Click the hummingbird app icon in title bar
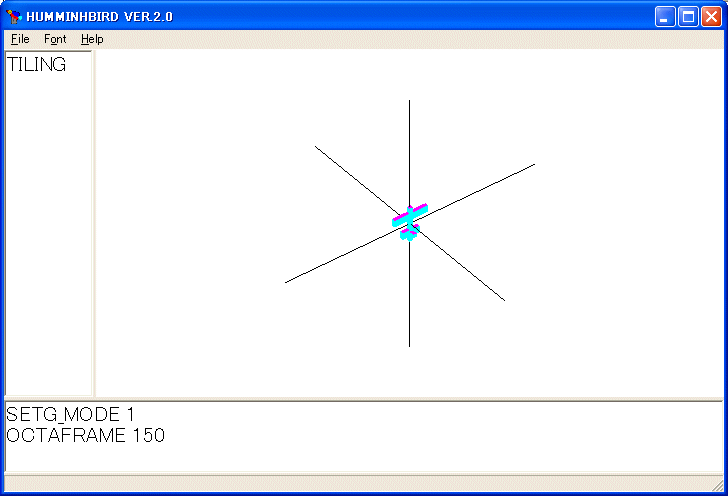This screenshot has width=728, height=496. click(14, 17)
